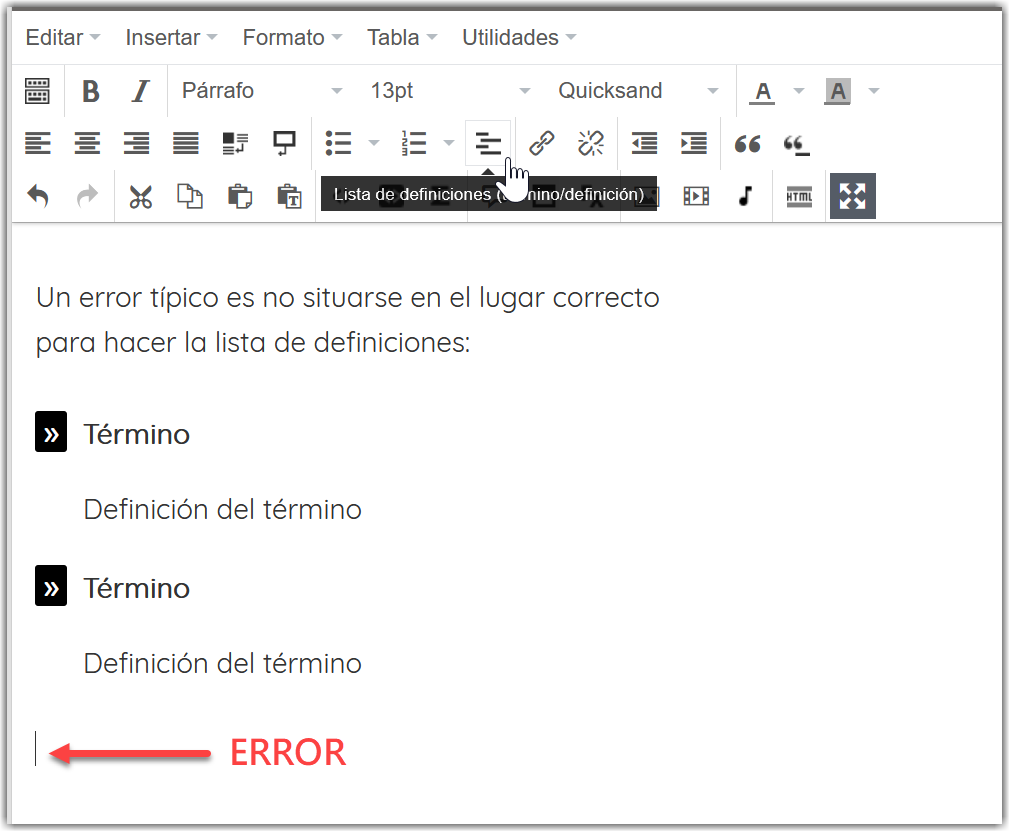Paste content as plain text
The image size is (1010, 832).
coord(290,195)
